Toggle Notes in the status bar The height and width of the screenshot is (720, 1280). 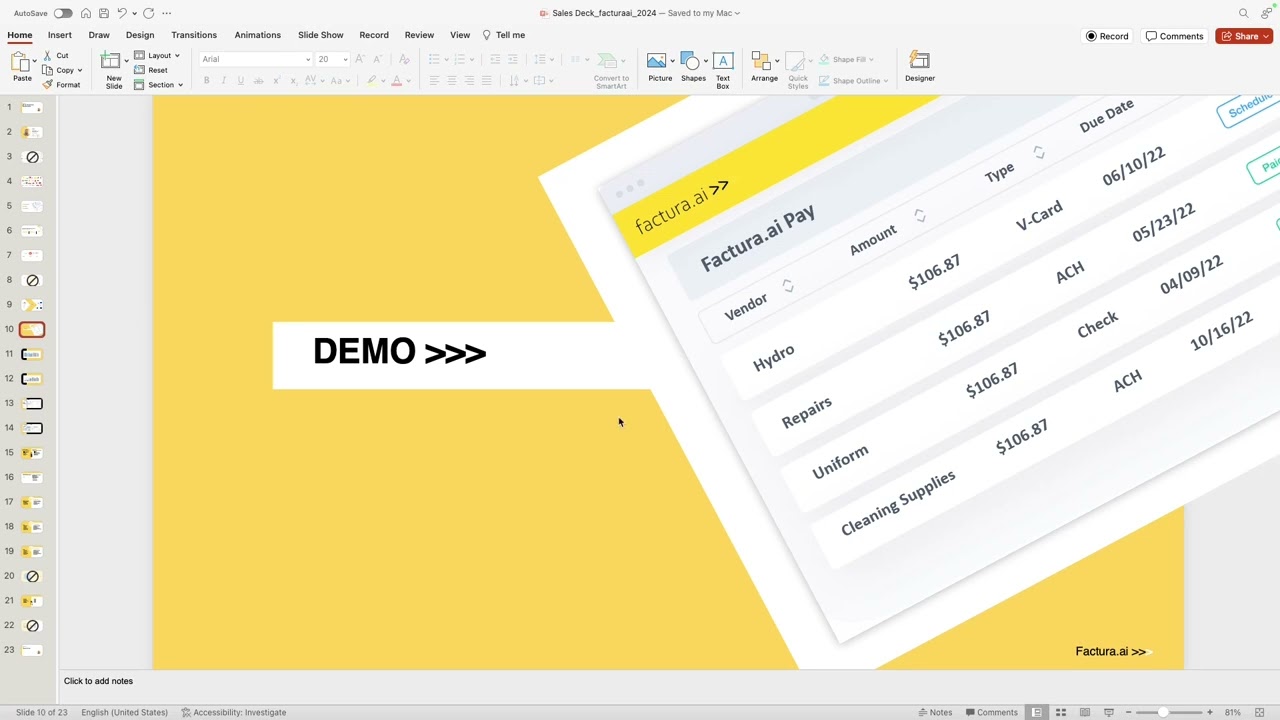pos(935,713)
